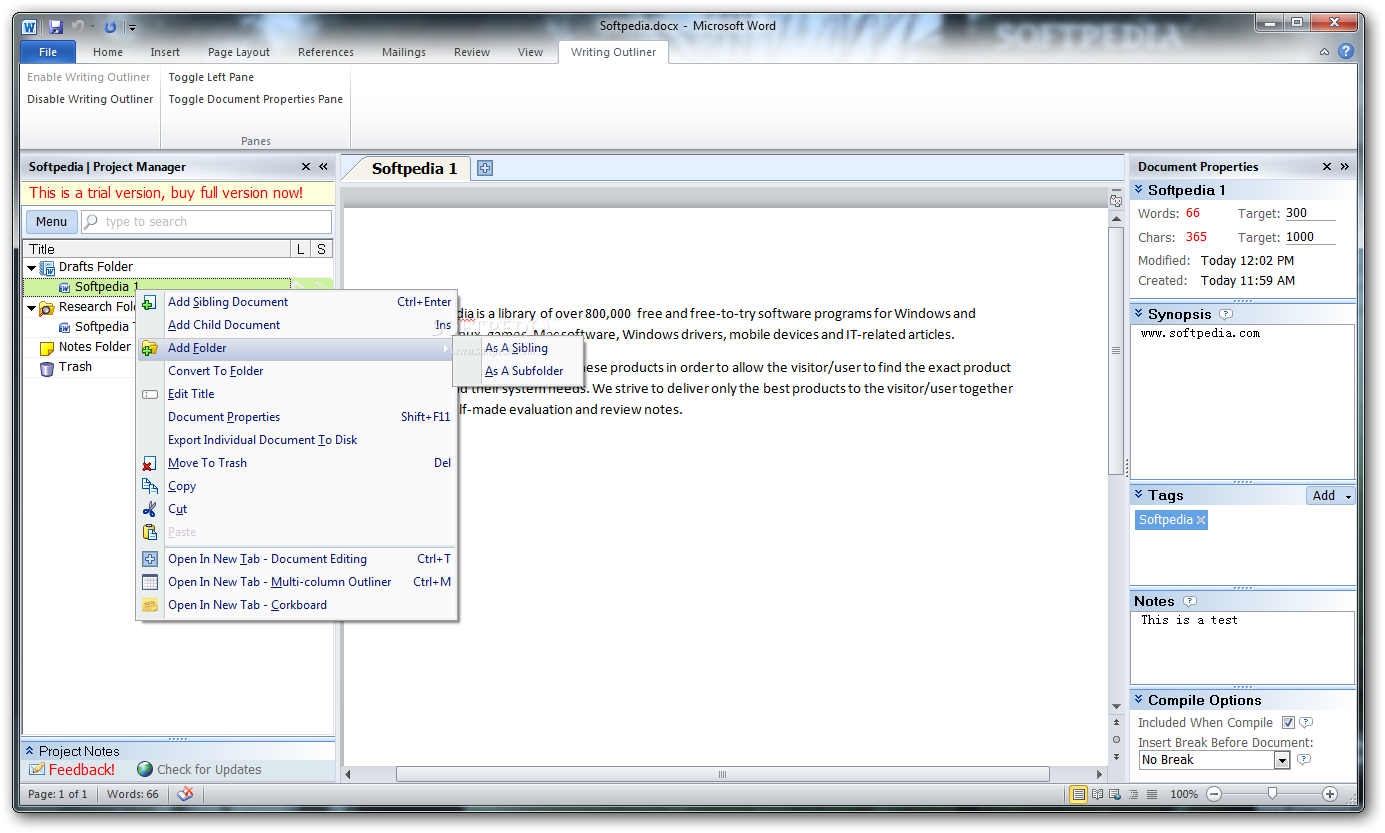
Task: Switch to Web Layout view icon
Action: pos(1115,794)
